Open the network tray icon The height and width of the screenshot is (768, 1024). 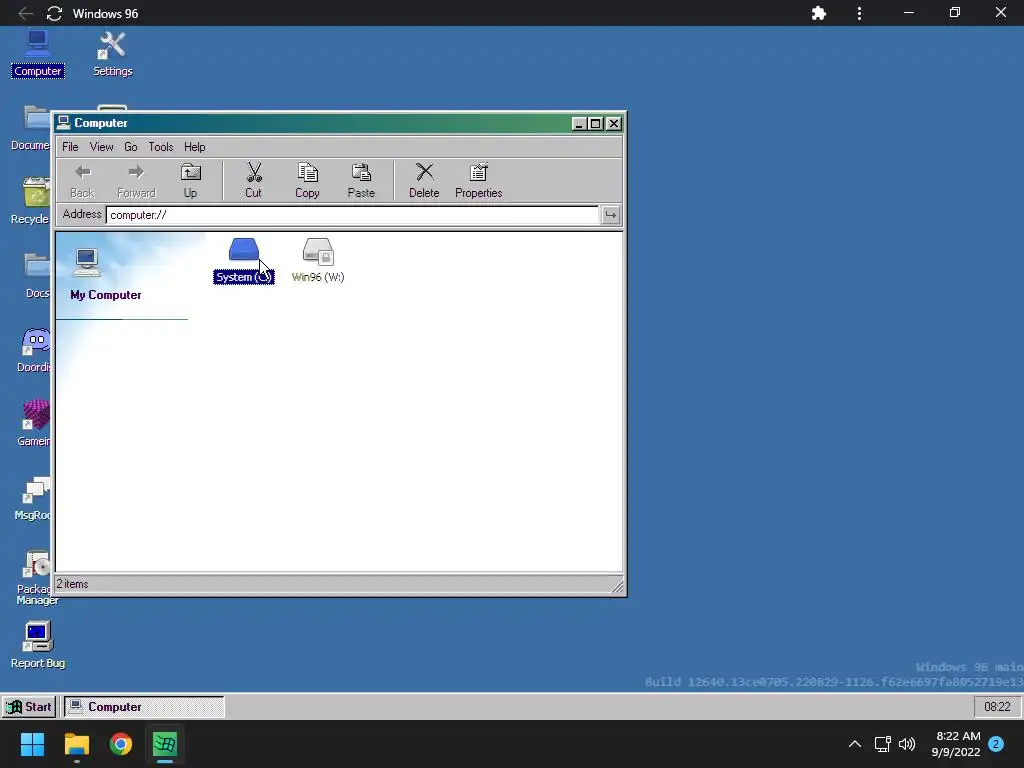click(882, 744)
